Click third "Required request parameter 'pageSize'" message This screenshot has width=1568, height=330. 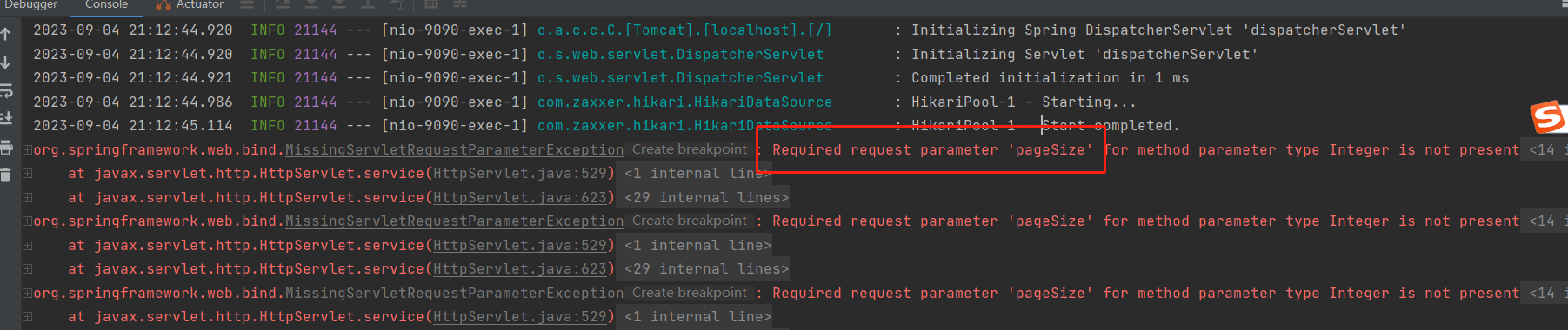pyautogui.click(x=932, y=294)
